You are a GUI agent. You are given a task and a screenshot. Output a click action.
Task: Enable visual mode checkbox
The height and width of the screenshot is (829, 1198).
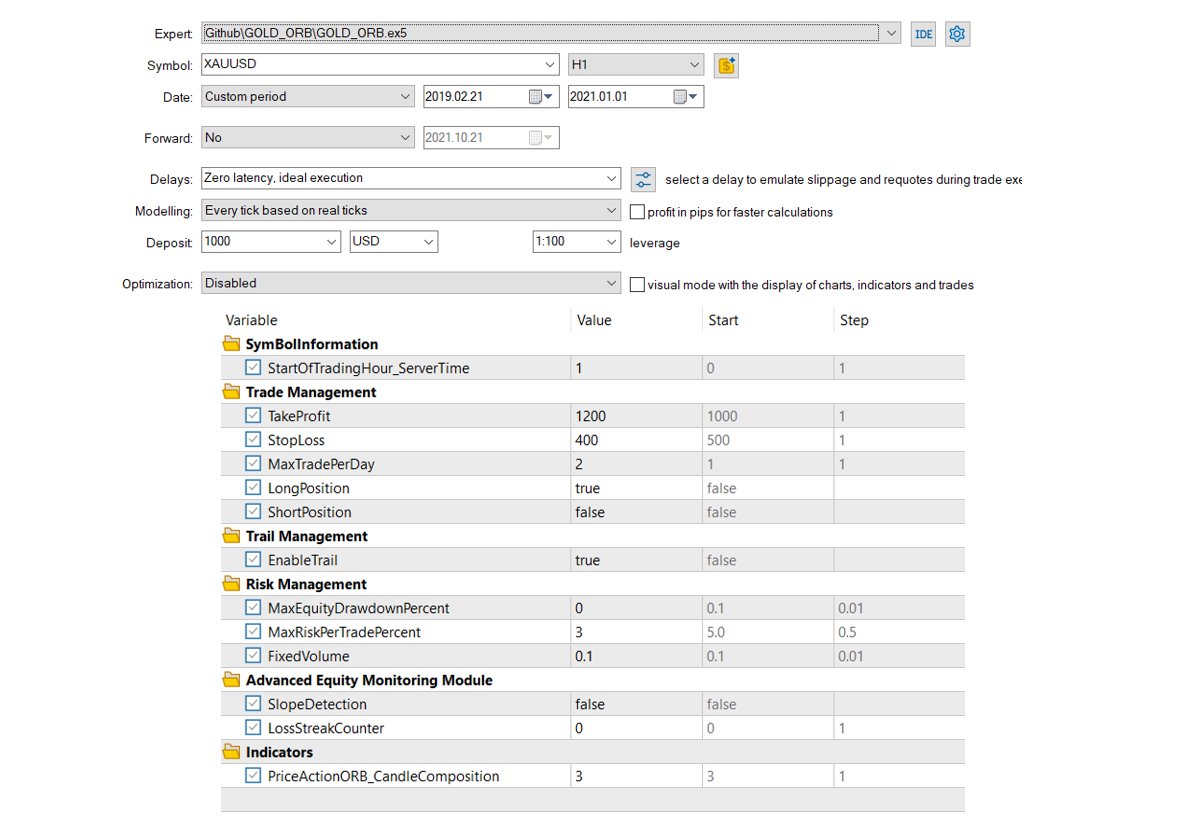637,285
